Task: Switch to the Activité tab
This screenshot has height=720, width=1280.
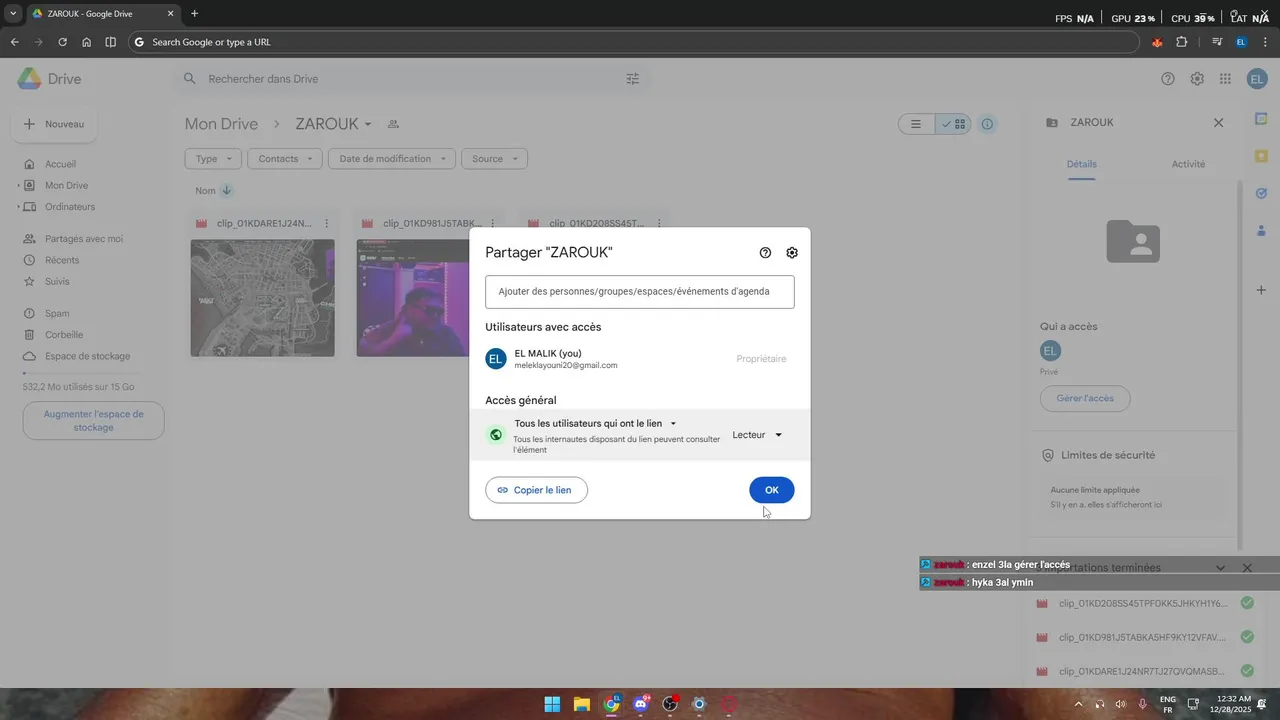Action: (1188, 164)
